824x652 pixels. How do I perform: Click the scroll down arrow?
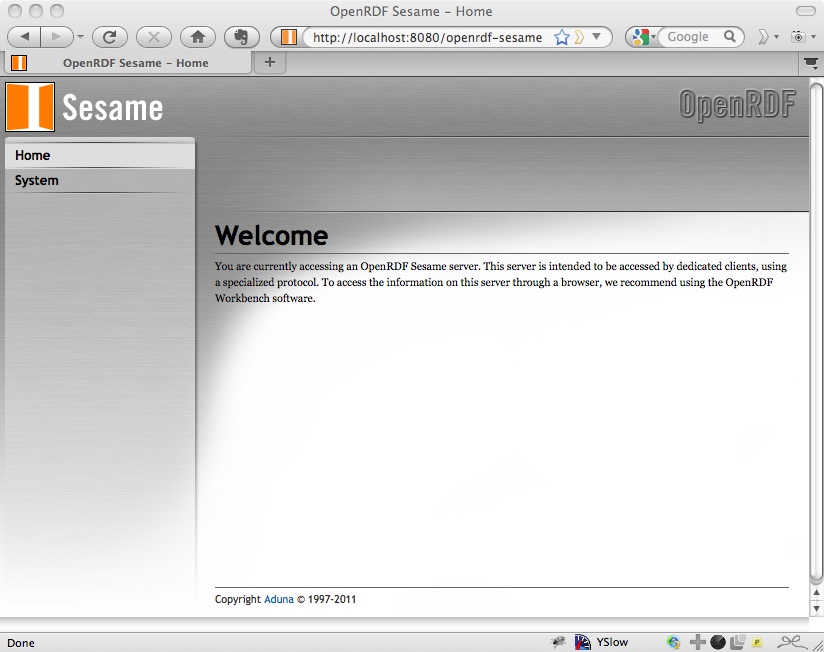[x=816, y=609]
